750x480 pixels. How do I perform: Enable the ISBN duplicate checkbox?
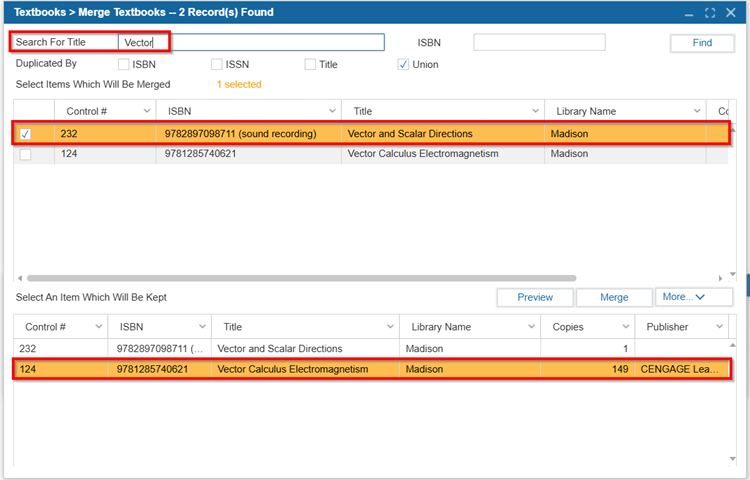tap(123, 64)
